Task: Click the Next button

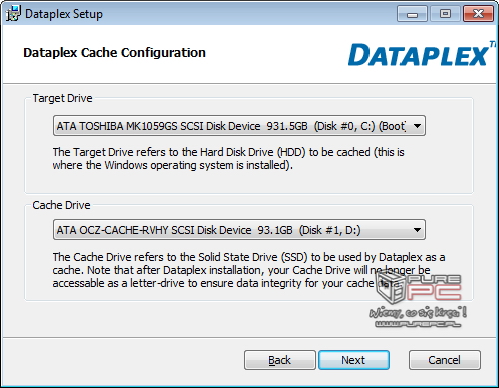Action: click(x=354, y=360)
